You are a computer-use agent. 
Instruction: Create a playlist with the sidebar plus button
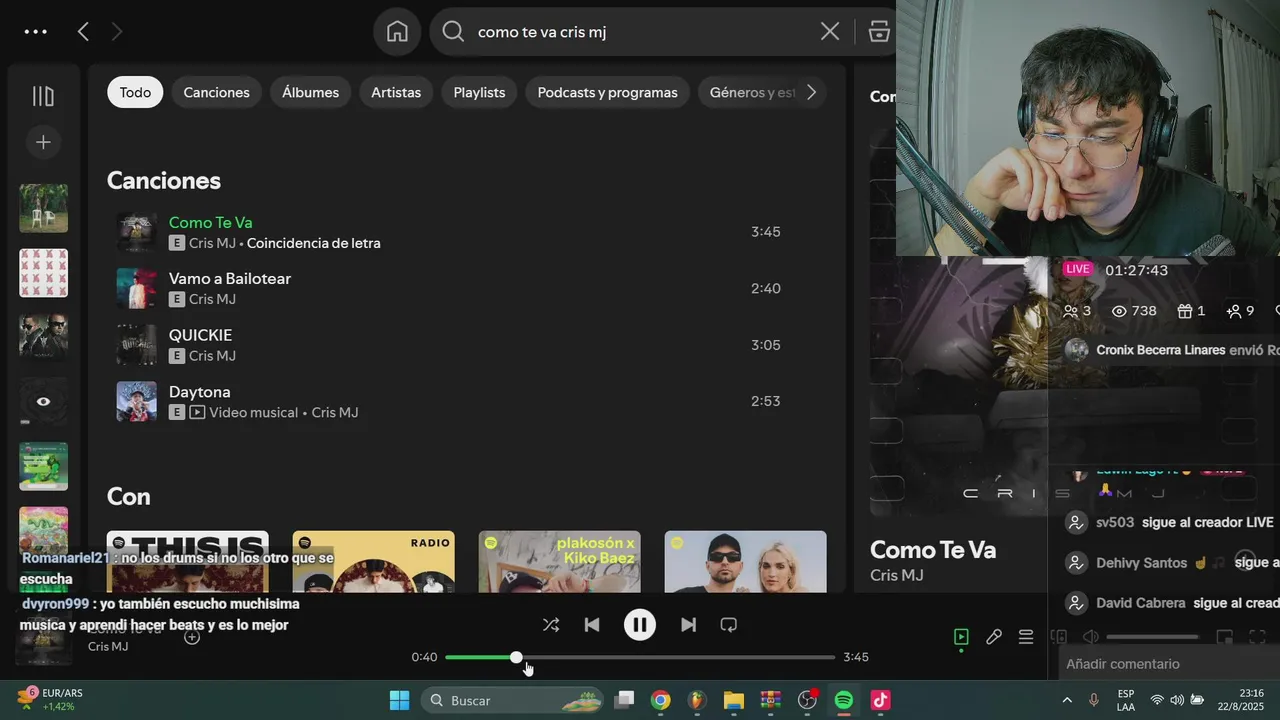tap(43, 142)
